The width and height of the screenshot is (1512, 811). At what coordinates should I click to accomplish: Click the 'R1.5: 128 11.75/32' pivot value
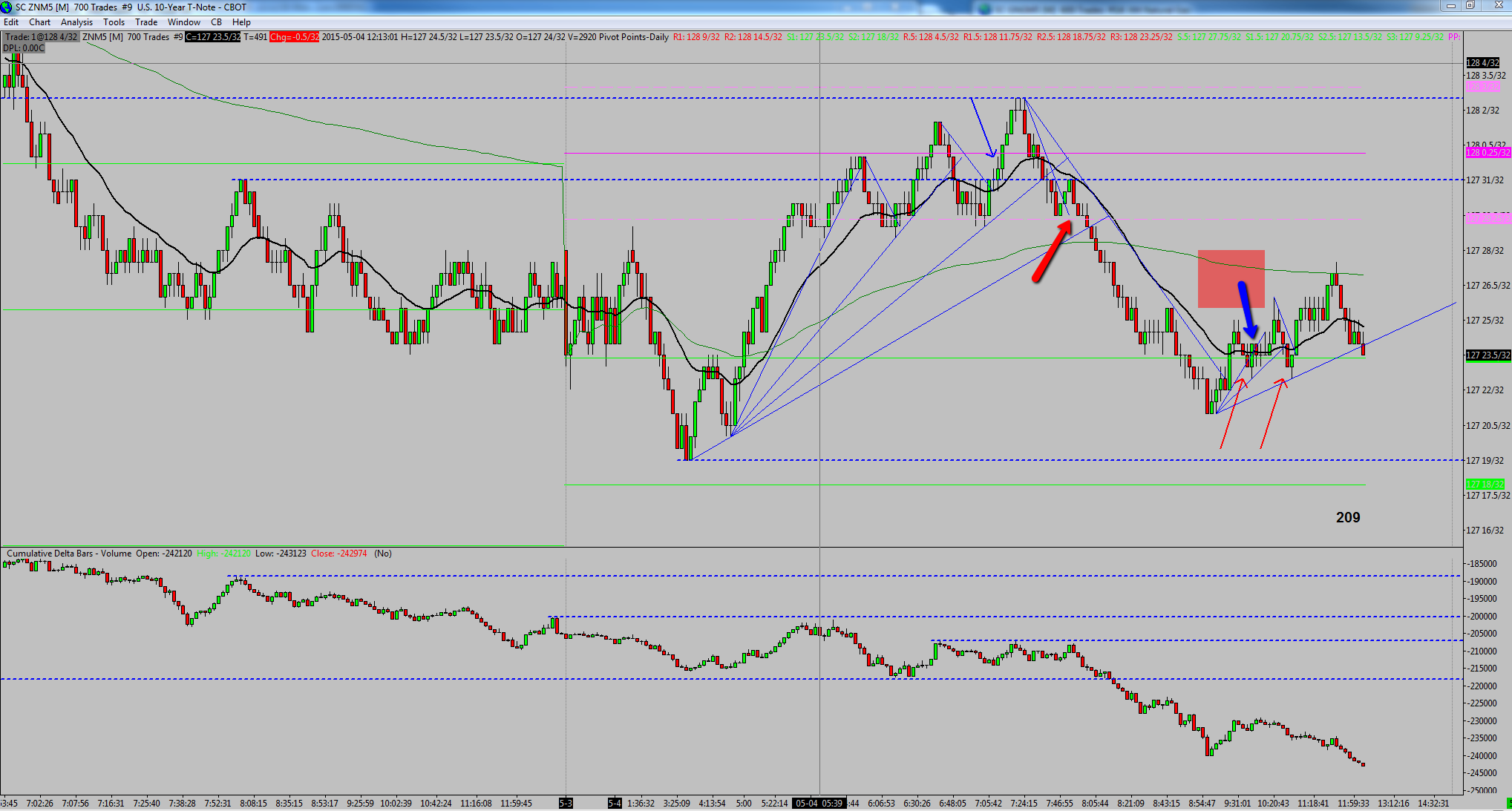click(x=998, y=37)
